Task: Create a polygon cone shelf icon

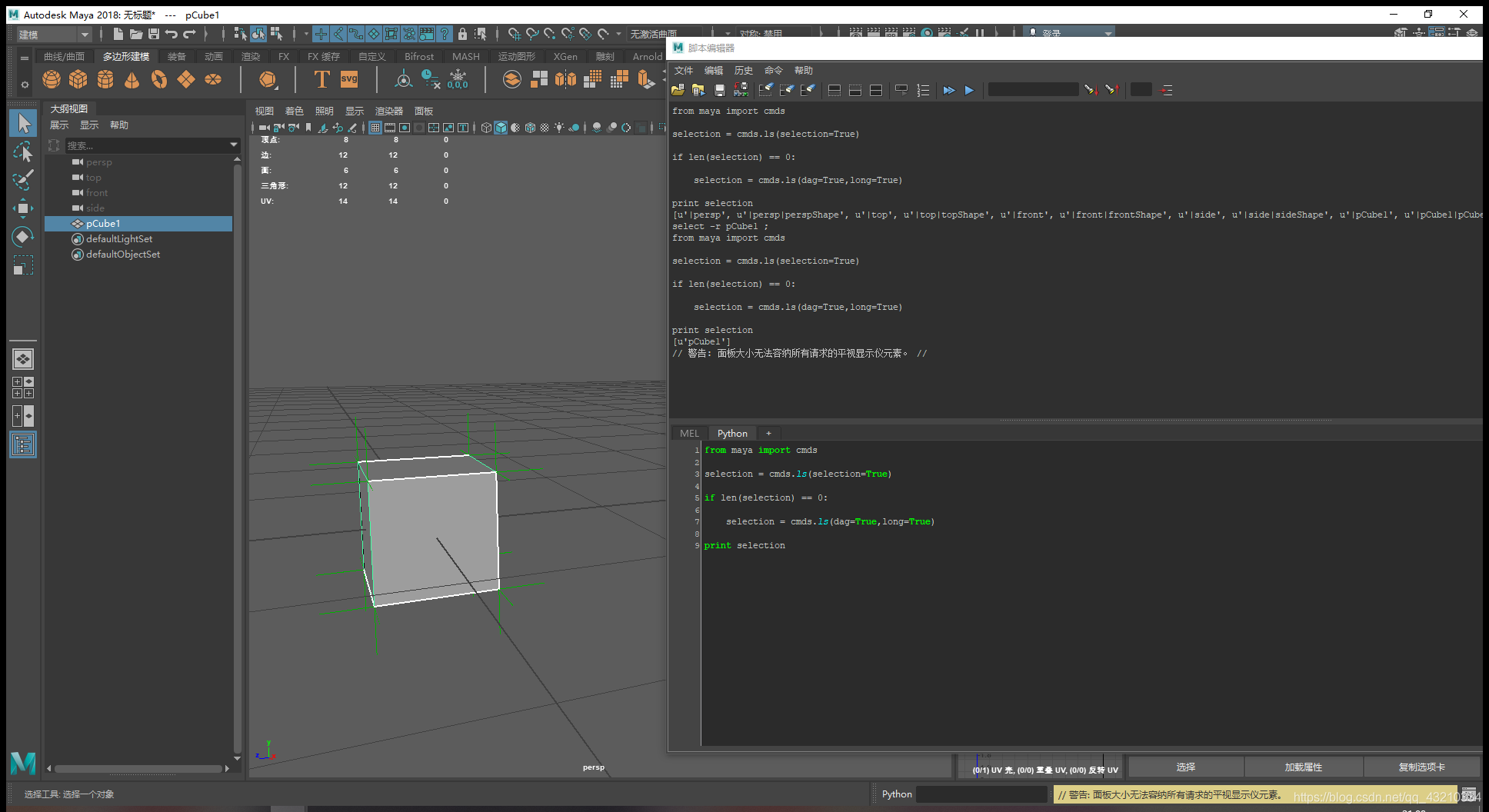Action: 132,79
